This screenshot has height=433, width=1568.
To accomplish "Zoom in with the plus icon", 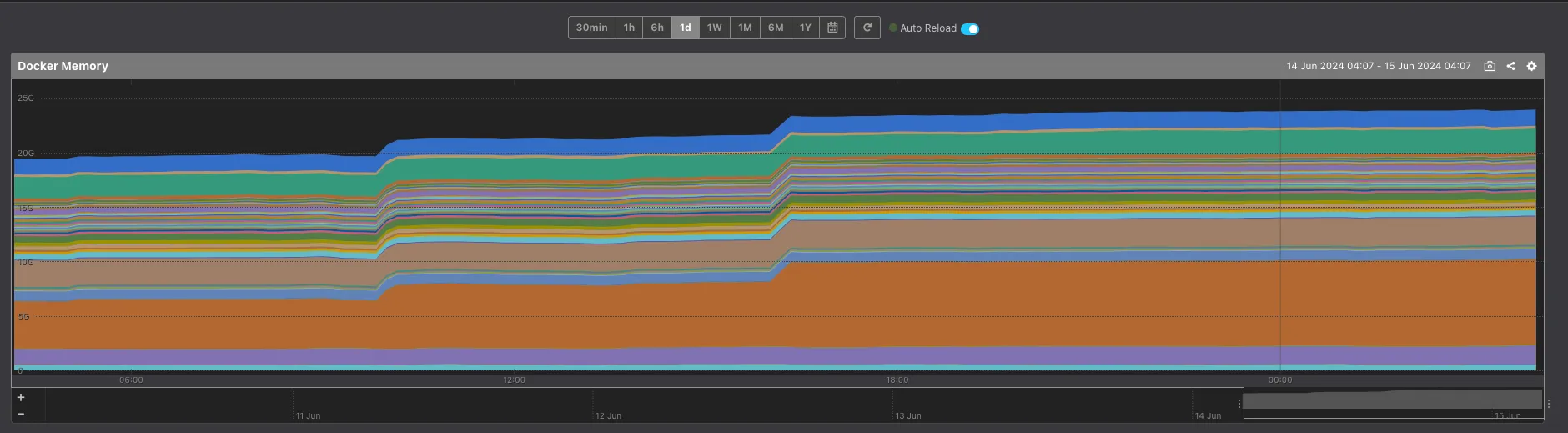I will coord(21,397).
